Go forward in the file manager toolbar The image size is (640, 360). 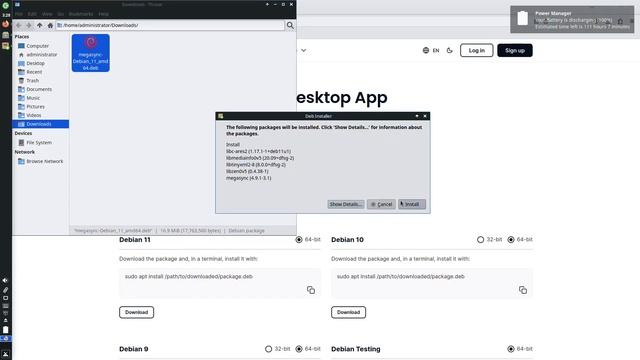tap(29, 25)
